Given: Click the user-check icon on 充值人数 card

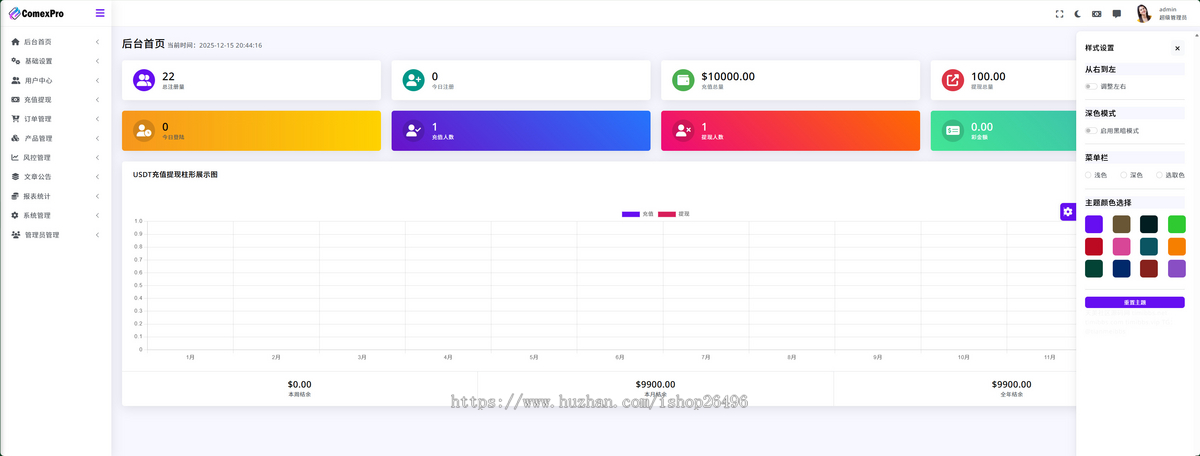Looking at the screenshot, I should (x=413, y=130).
